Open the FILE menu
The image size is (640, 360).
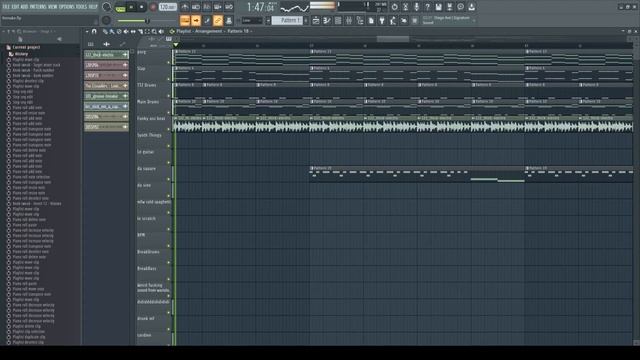(7, 7)
